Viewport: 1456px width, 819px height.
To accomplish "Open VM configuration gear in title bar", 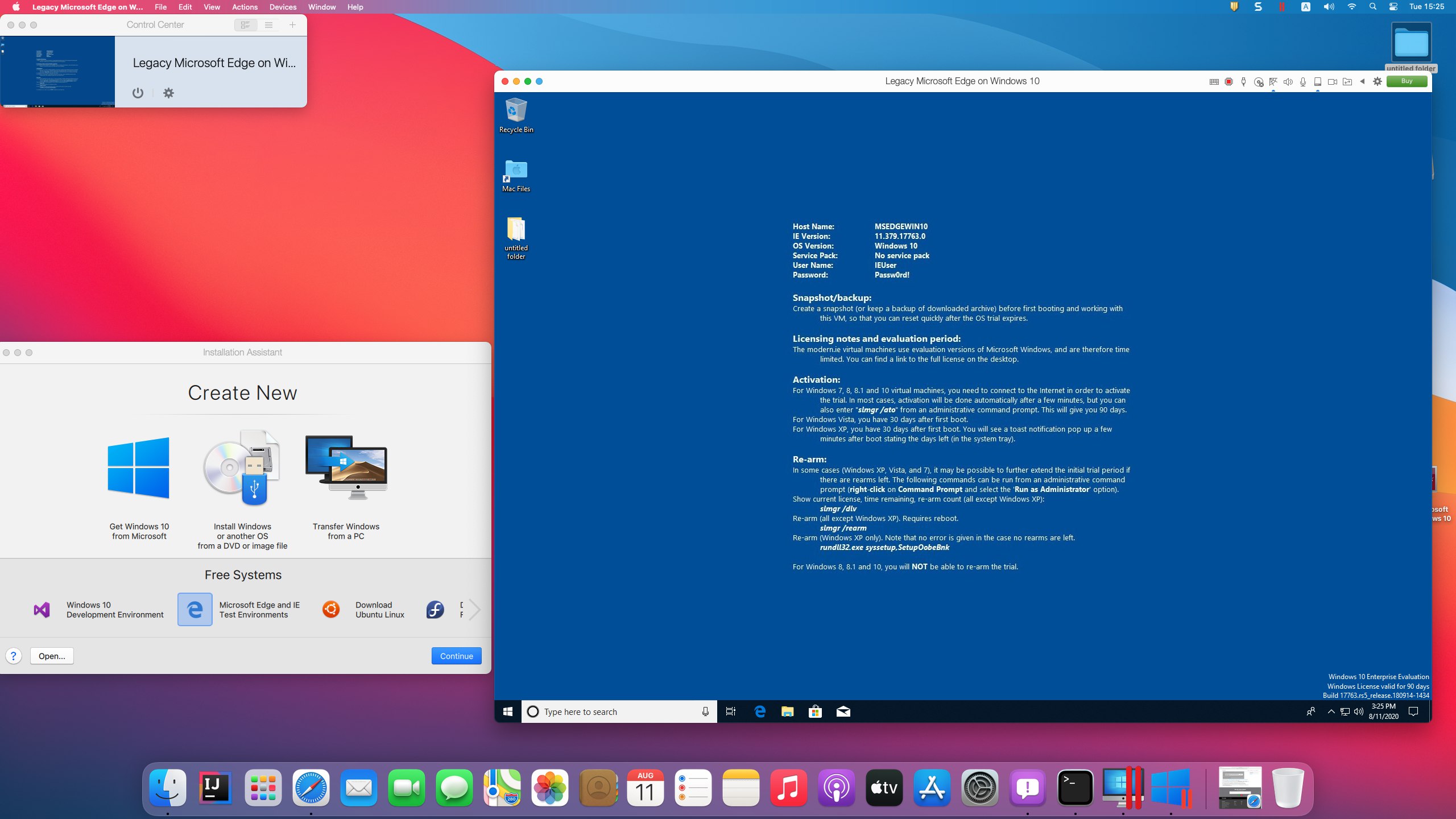I will point(1377,81).
